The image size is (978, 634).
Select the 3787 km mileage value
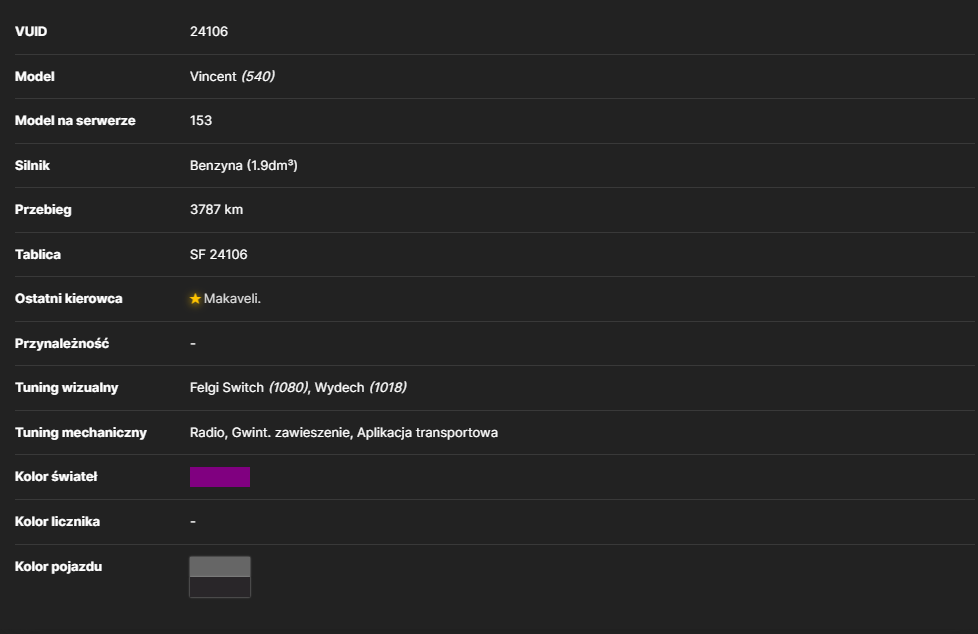coord(216,210)
